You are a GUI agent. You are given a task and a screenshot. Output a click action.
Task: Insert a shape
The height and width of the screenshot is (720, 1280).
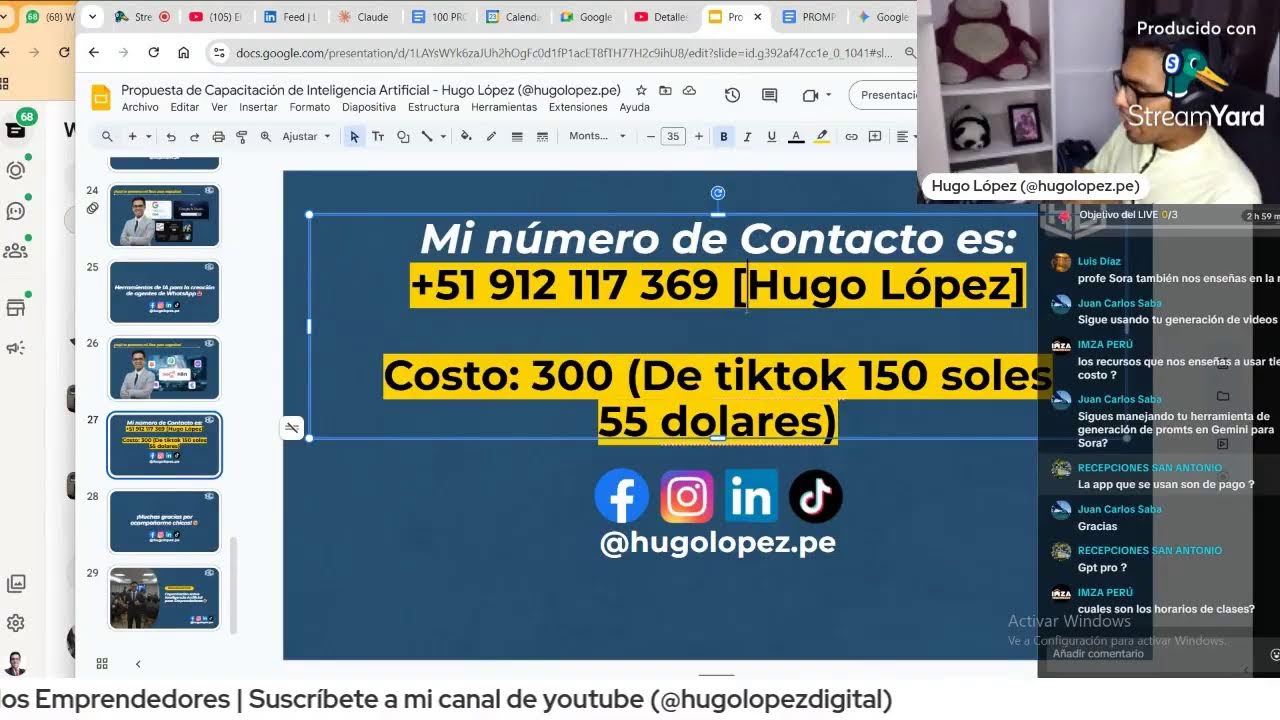click(403, 136)
